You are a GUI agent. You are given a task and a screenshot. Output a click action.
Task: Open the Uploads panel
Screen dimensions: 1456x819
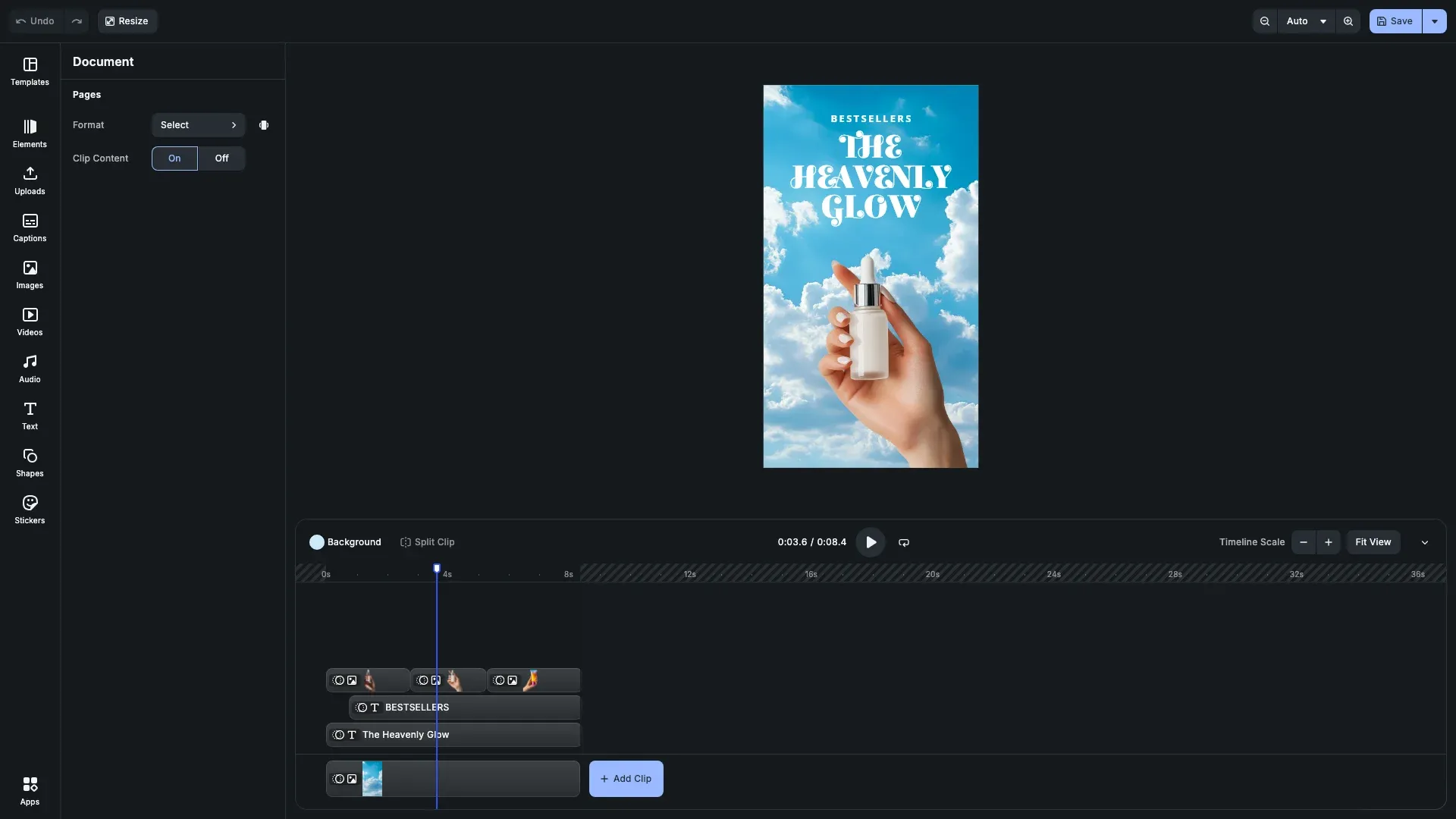click(30, 180)
